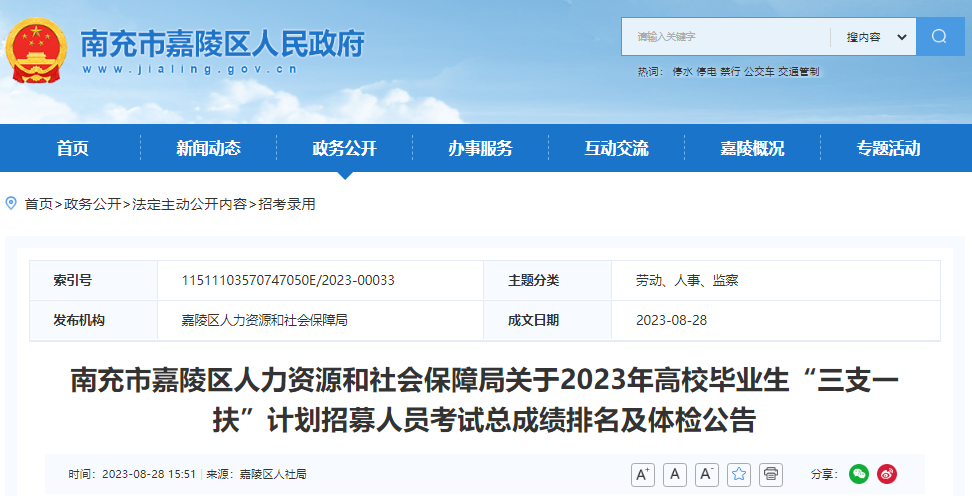Open the 政务公开 navigation tab
Screen dimensions: 972x496
pos(344,148)
